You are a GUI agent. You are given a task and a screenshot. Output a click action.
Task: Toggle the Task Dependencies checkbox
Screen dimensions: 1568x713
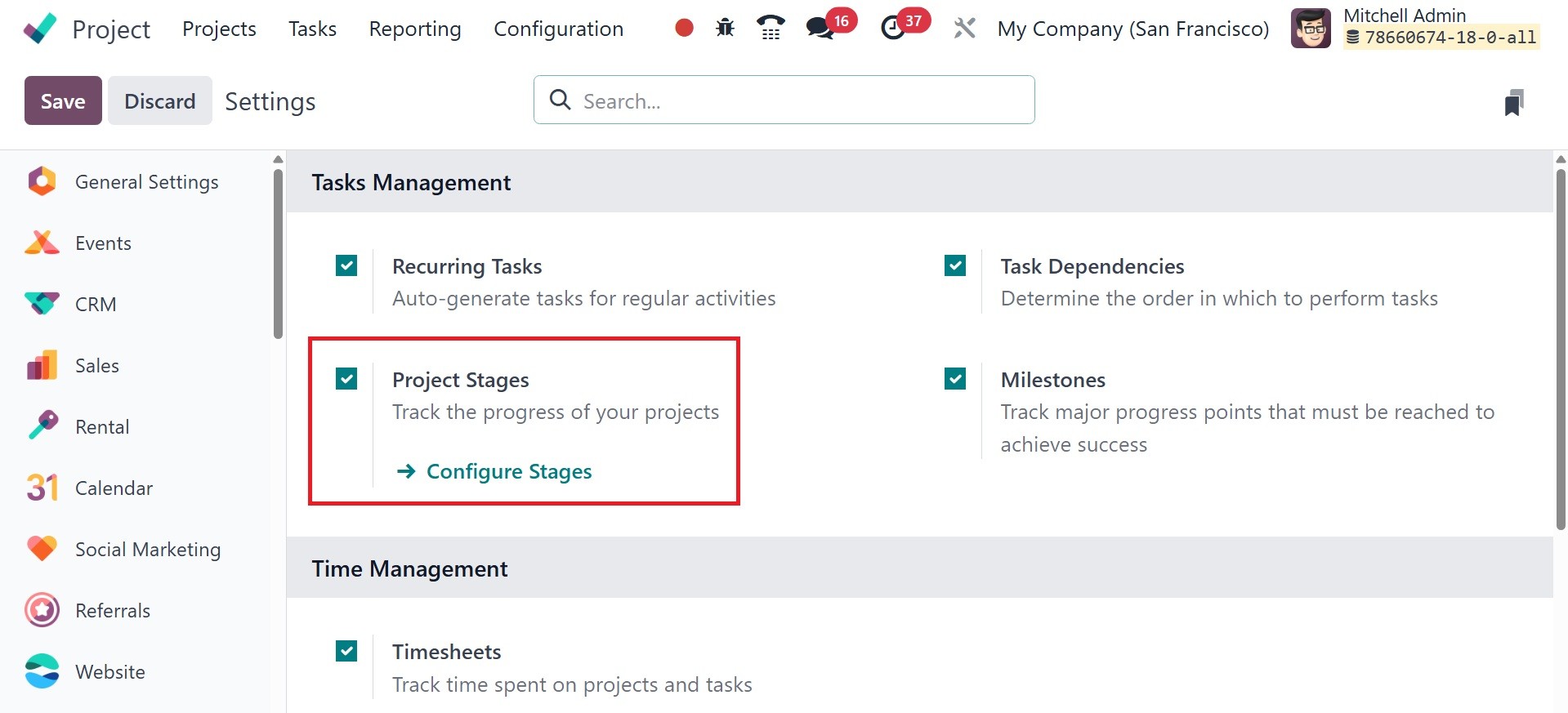coord(955,265)
